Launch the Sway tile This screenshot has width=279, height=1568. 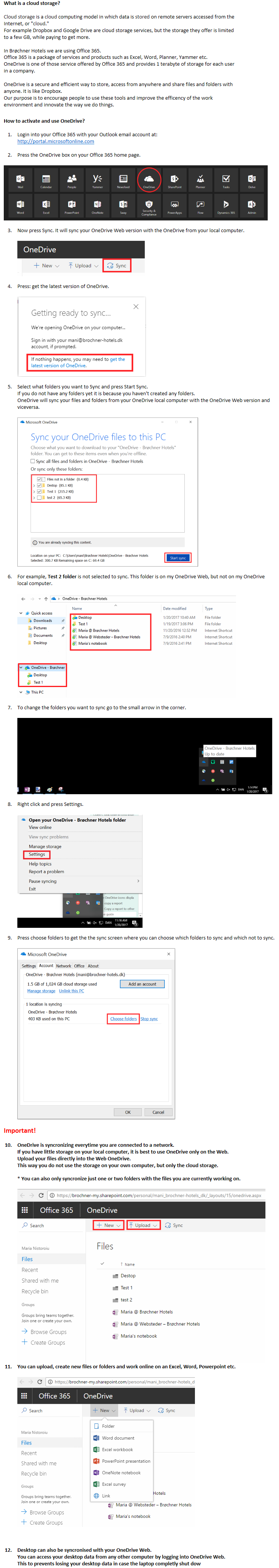tap(123, 206)
